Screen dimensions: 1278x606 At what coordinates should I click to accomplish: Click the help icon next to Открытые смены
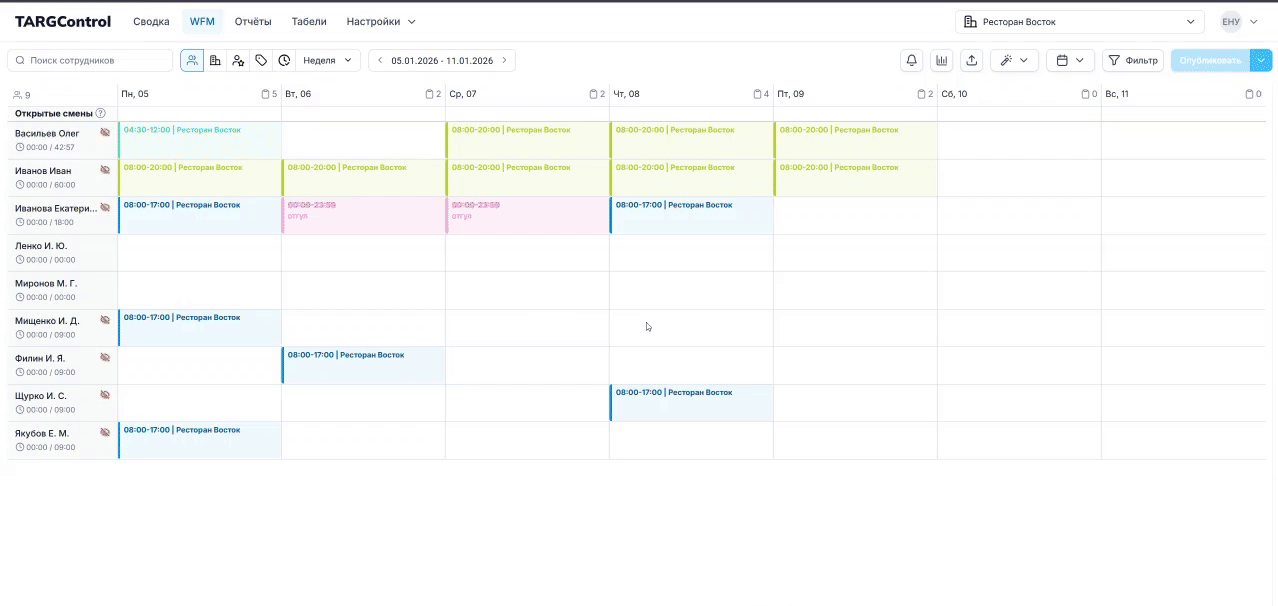[100, 114]
